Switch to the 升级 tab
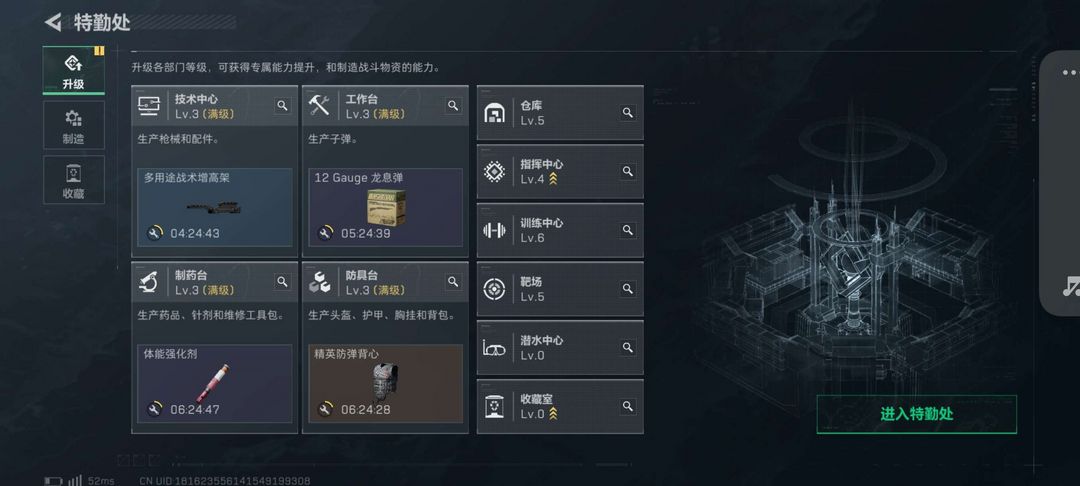The image size is (1080, 486). [74, 70]
